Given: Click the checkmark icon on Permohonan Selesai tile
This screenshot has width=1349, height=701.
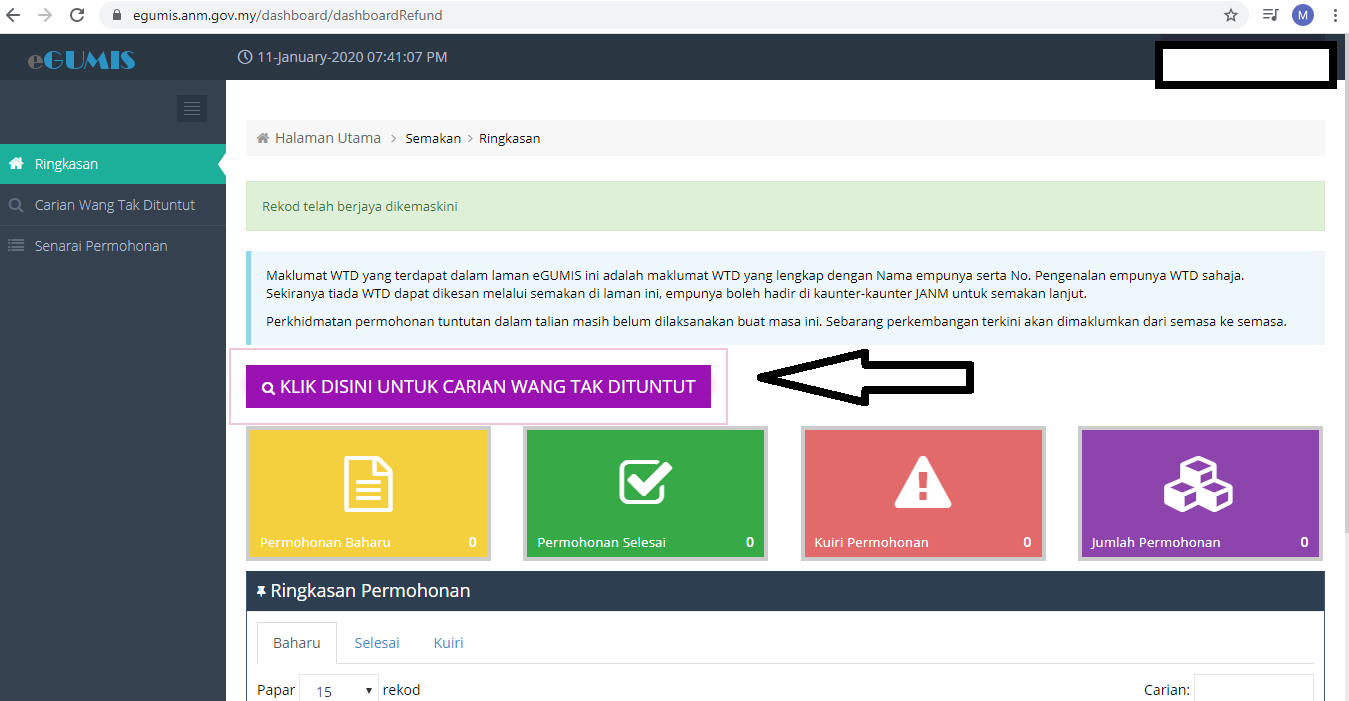Looking at the screenshot, I should (645, 481).
